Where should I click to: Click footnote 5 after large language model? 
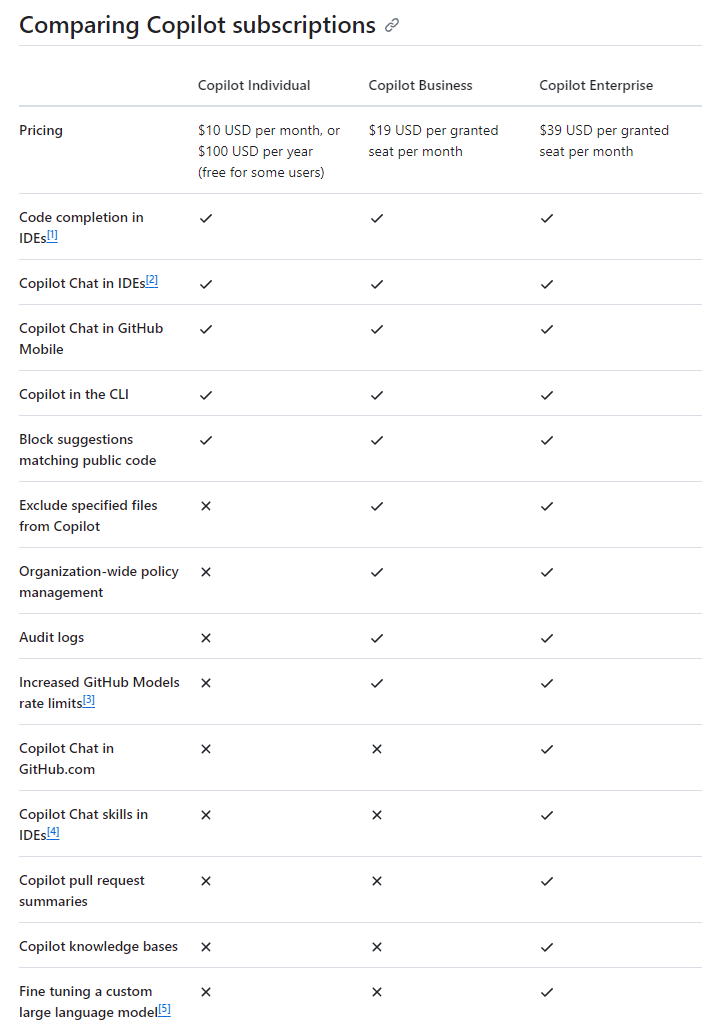[x=164, y=1010]
